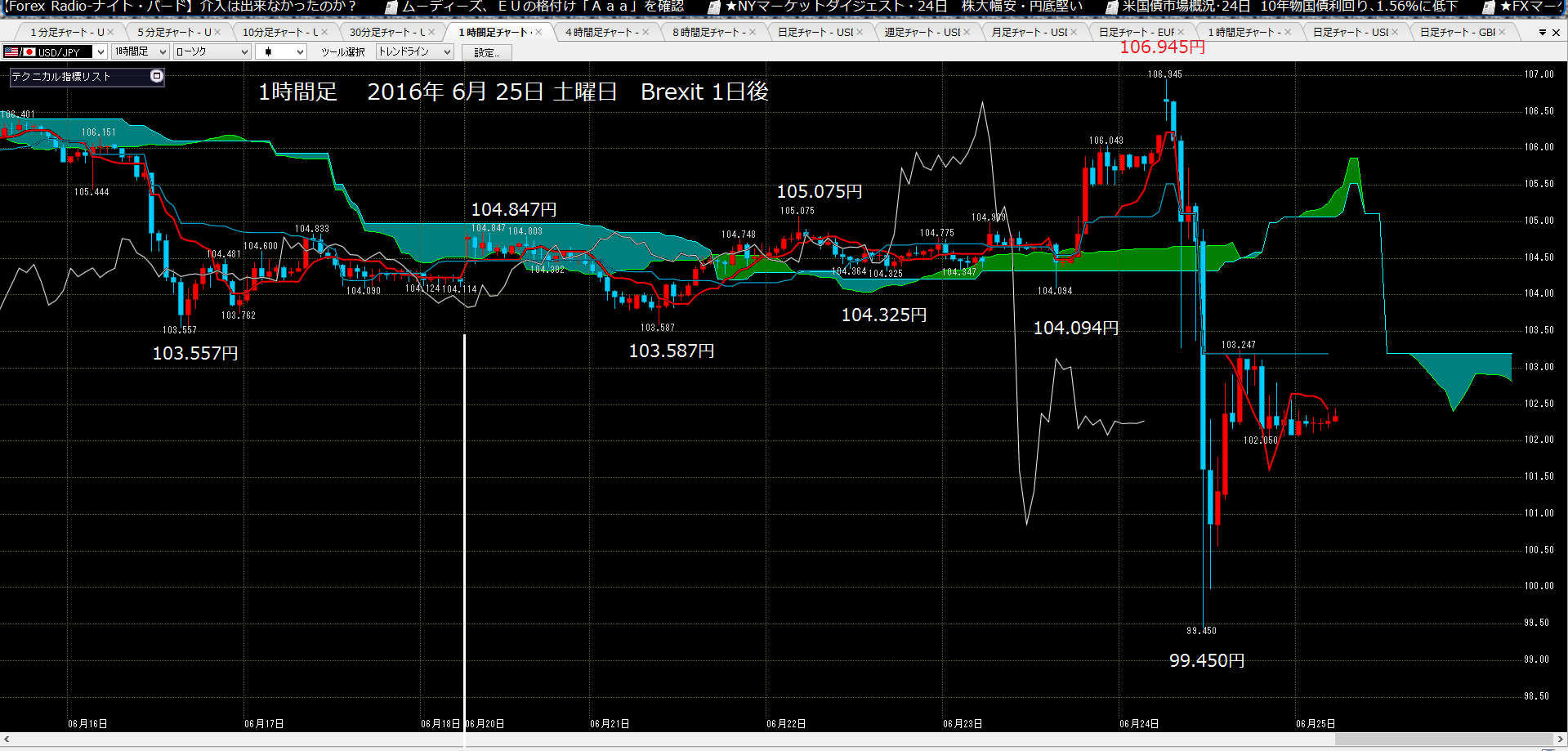Click the テクニカル指標リスト panel title
This screenshot has height=751, width=1568.
[61, 77]
